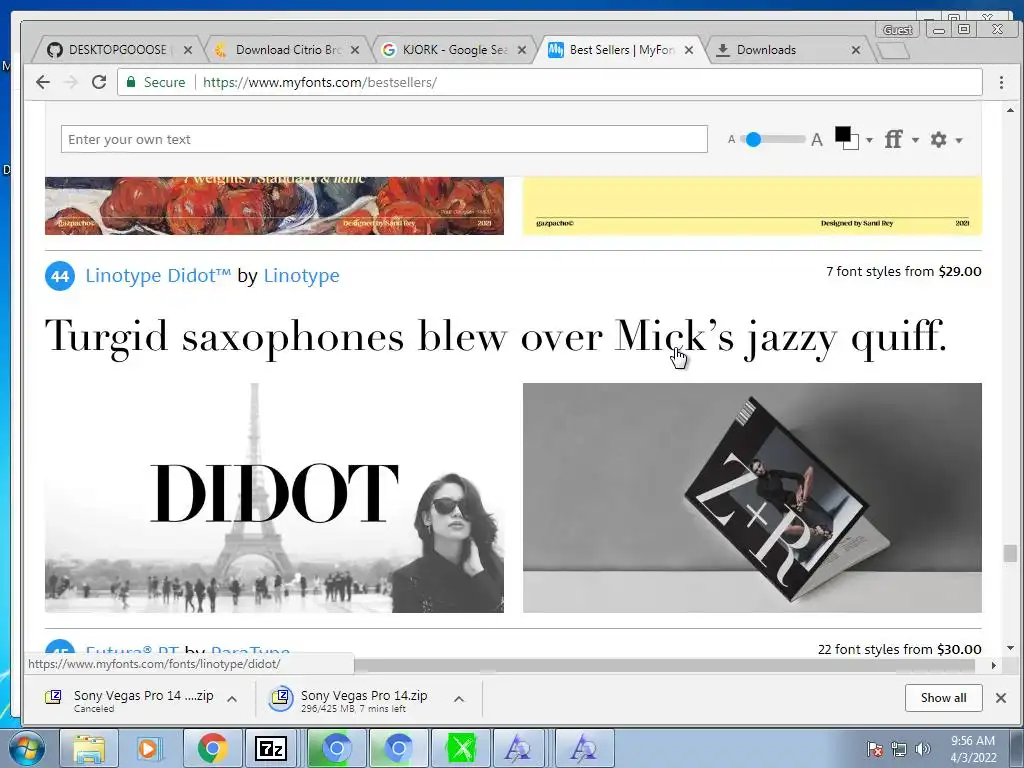Expand the color swatch dropdown arrow
The height and width of the screenshot is (768, 1024).
(x=869, y=140)
